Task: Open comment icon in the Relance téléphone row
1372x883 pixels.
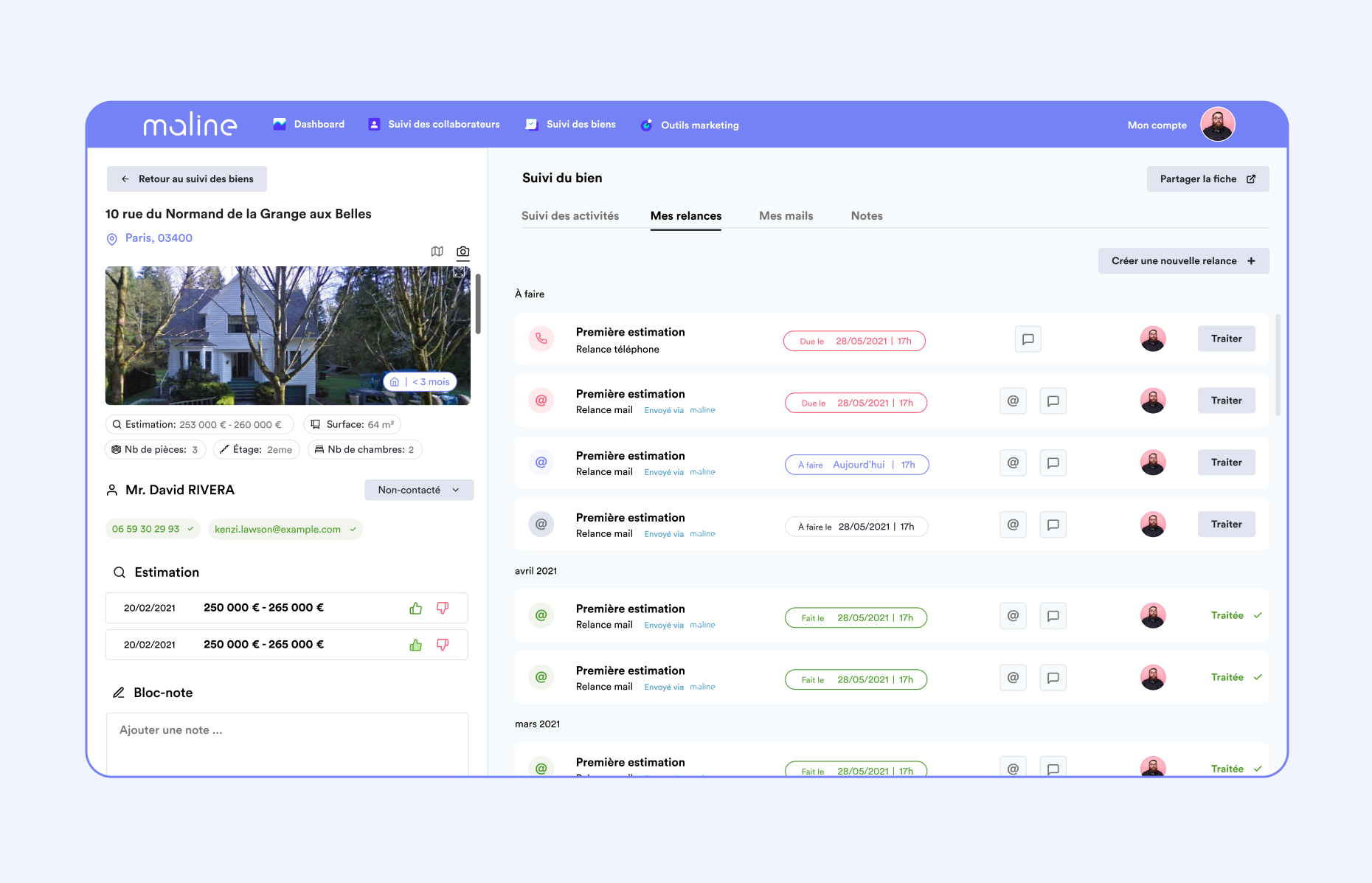Action: (x=1028, y=339)
